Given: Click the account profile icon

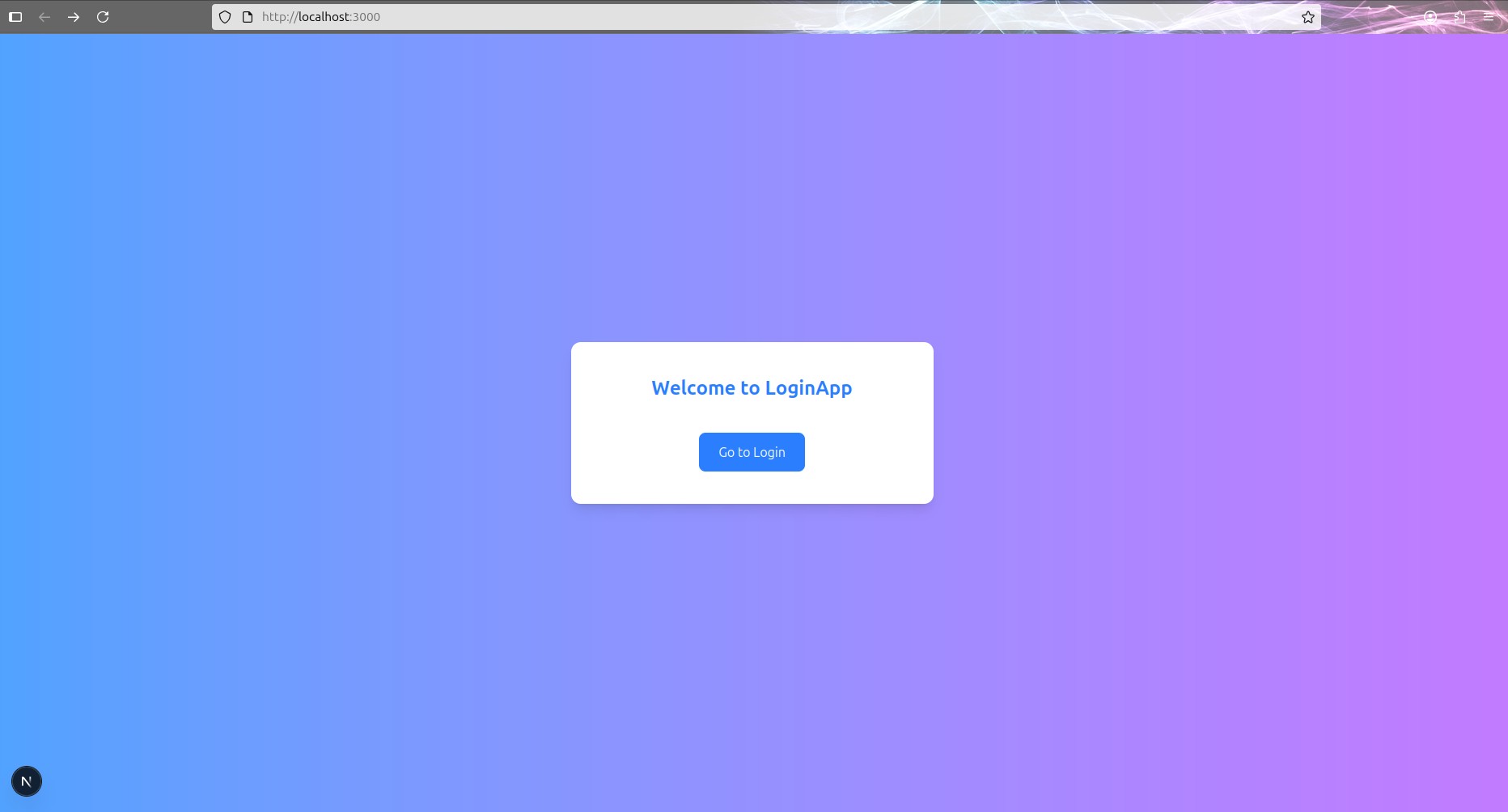Looking at the screenshot, I should click(x=1430, y=16).
